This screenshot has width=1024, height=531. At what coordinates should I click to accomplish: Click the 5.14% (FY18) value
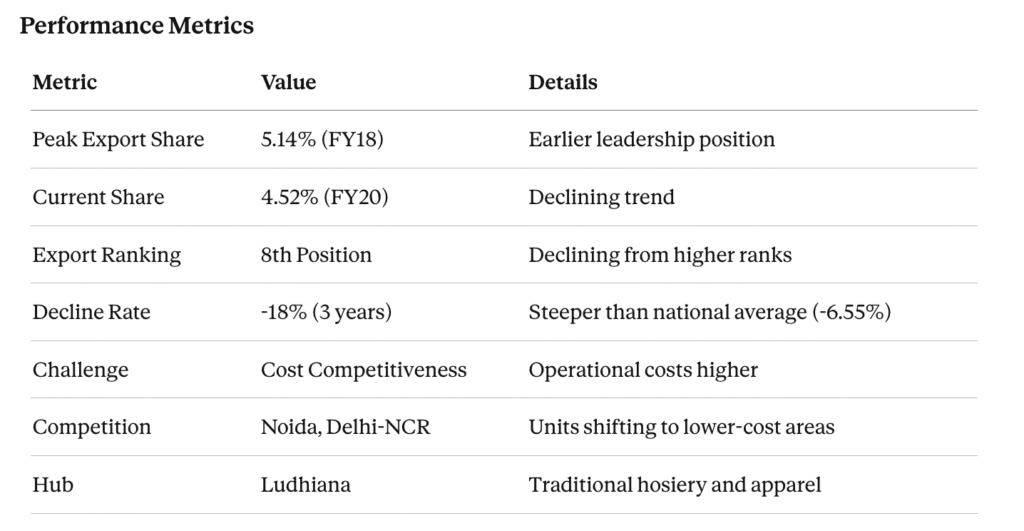(322, 139)
